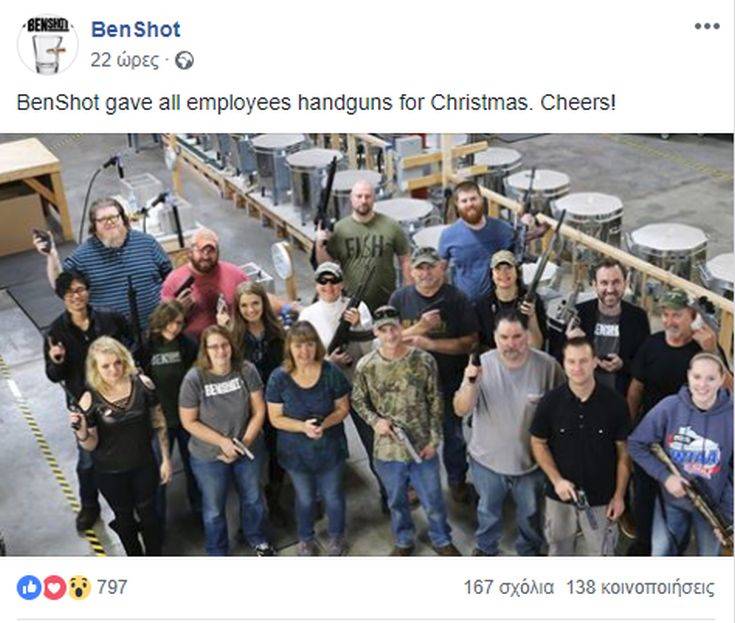
Task: Click the yellow Wow reaction emoji
Action: click(80, 587)
